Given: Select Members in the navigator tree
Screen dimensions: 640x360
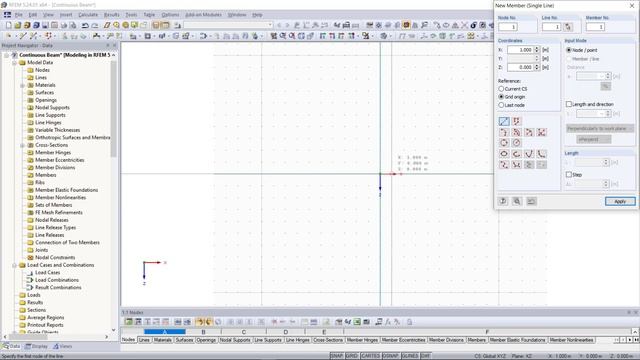Looking at the screenshot, I should [x=45, y=175].
